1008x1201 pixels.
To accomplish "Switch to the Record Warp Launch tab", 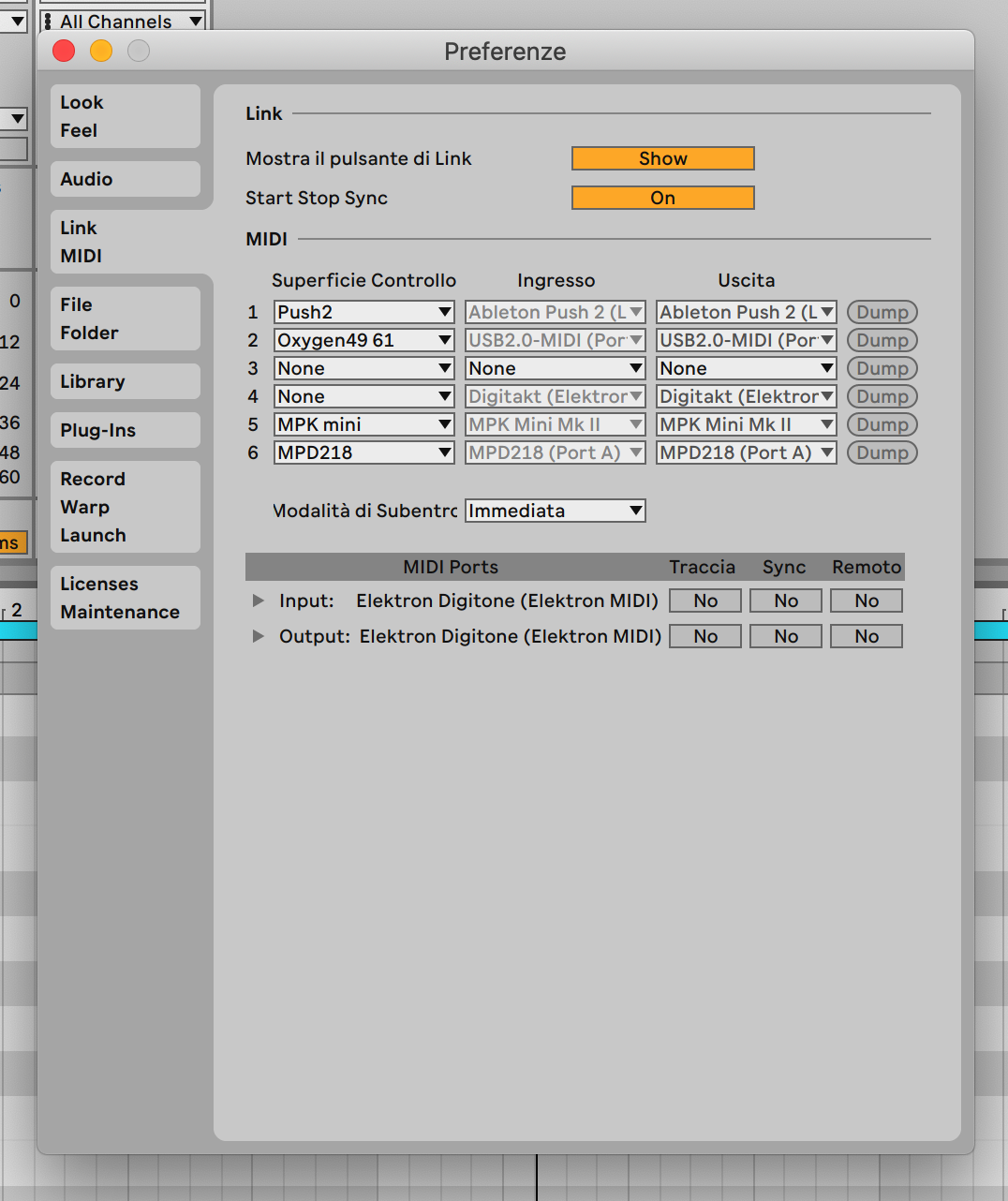I will click(125, 507).
